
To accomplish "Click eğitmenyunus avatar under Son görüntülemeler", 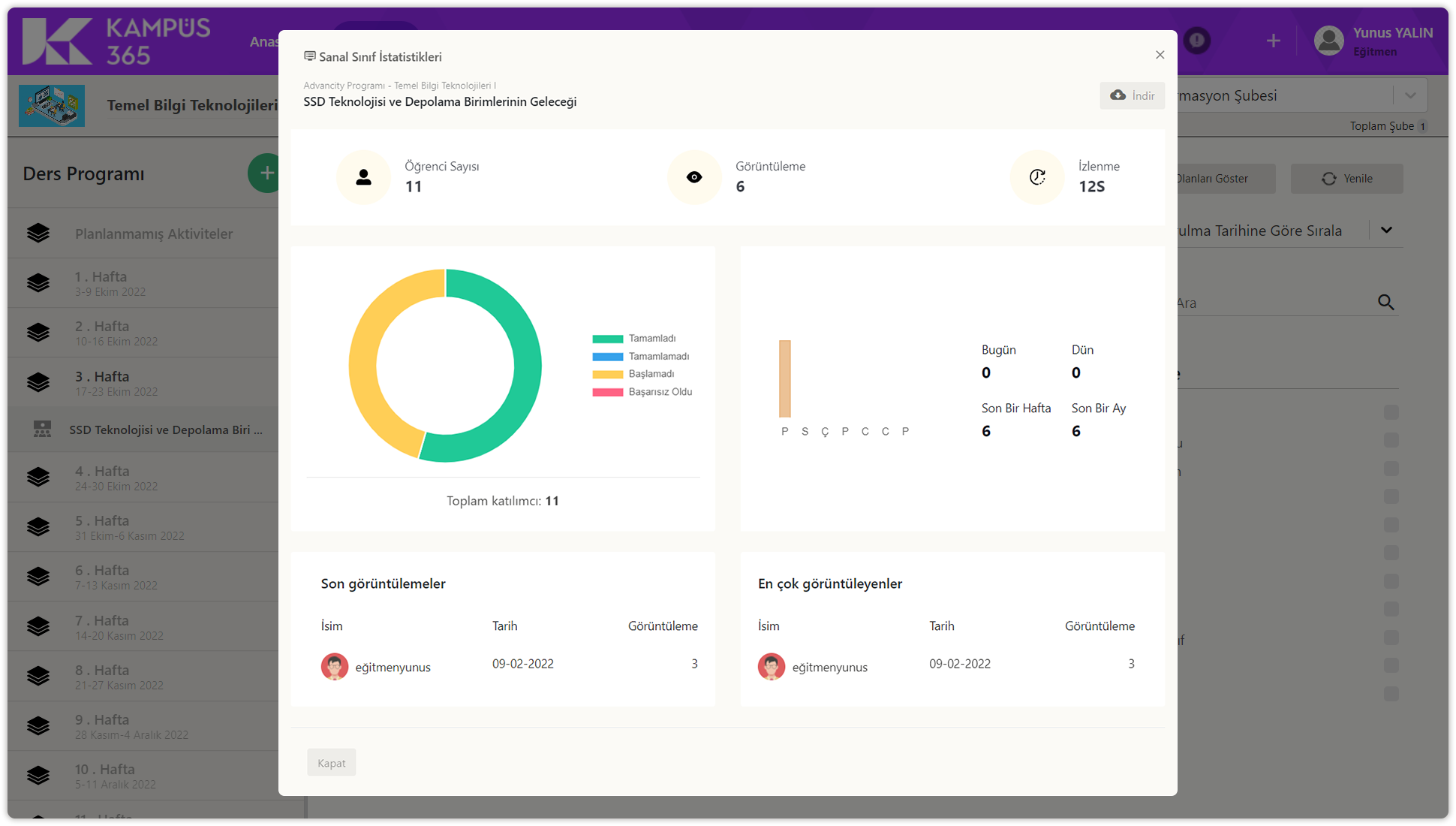I will pyautogui.click(x=335, y=666).
